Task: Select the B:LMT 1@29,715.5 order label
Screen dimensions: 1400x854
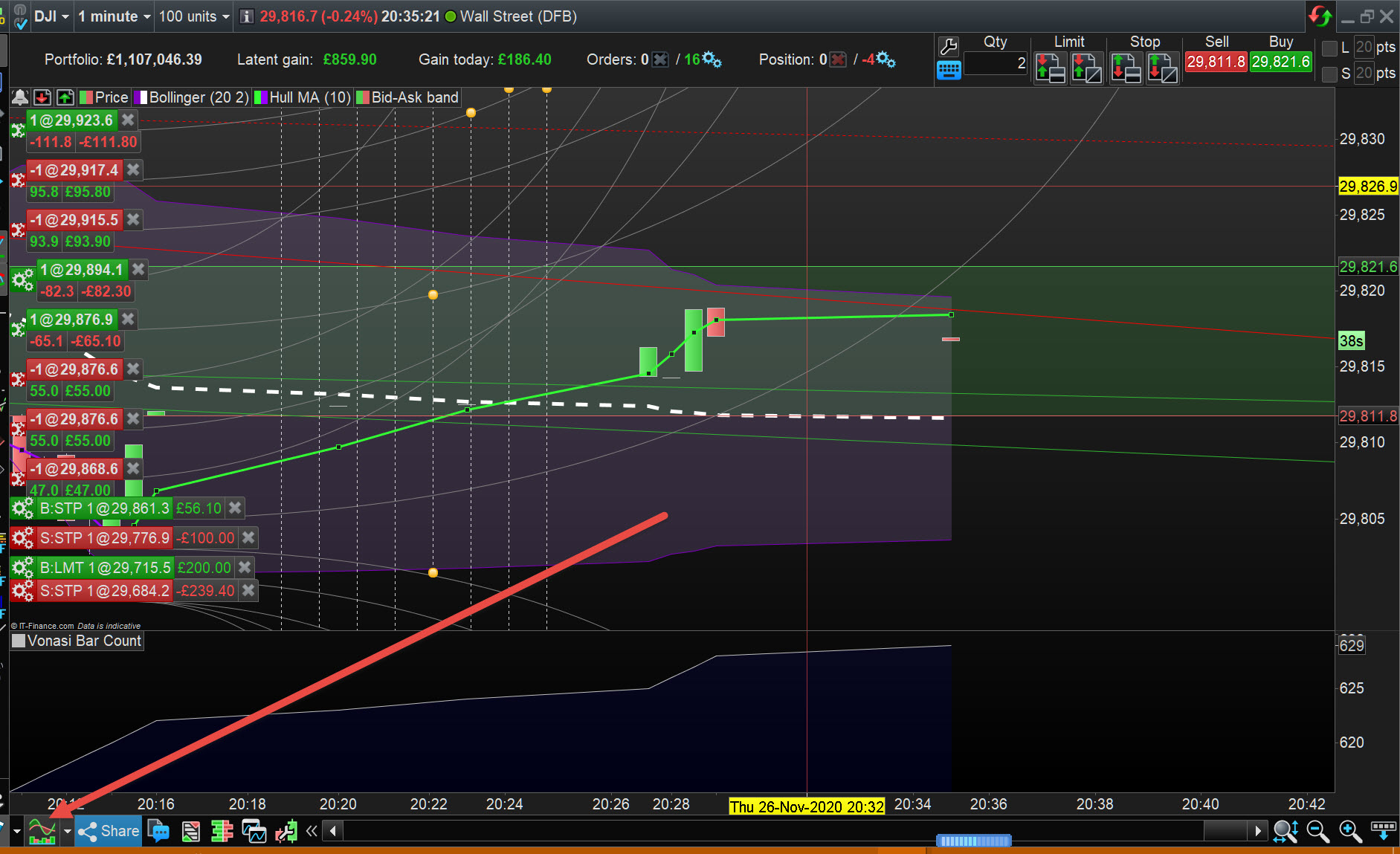Action: (x=105, y=567)
